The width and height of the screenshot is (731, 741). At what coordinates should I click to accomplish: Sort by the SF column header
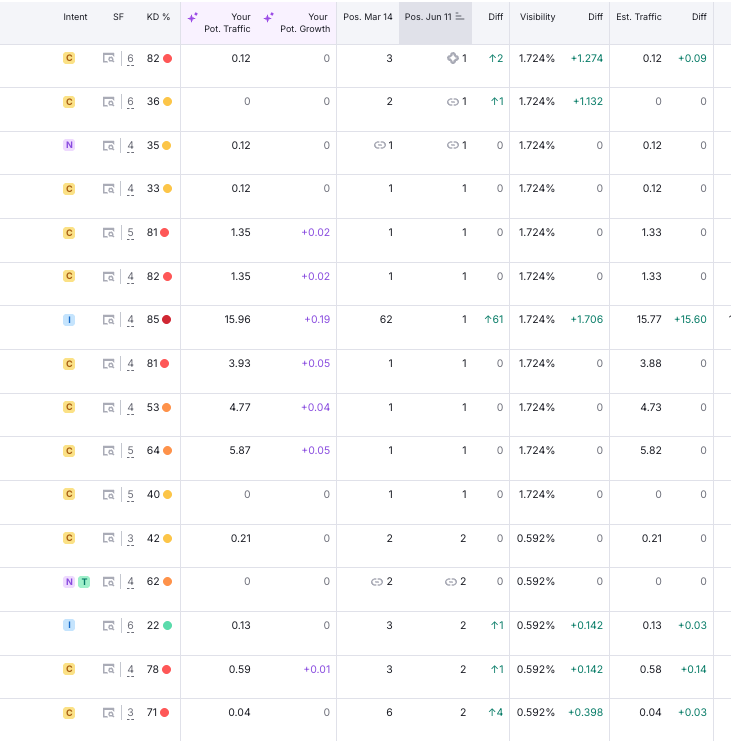pyautogui.click(x=118, y=17)
